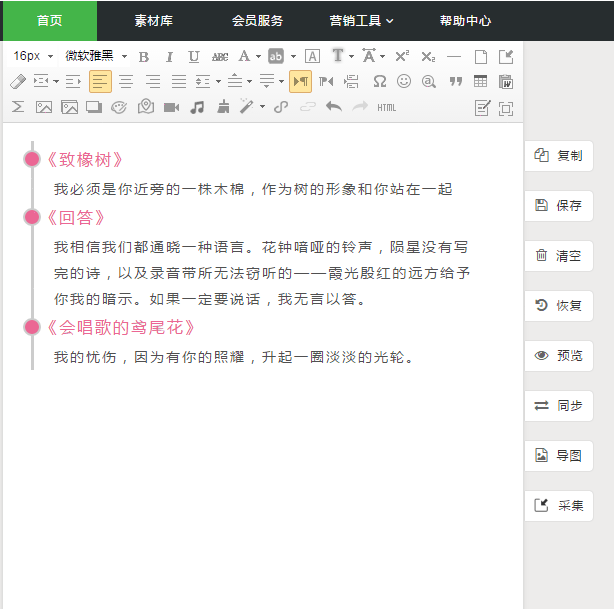The image size is (614, 609).
Task: Click the 导图 export image button
Action: tap(559, 456)
